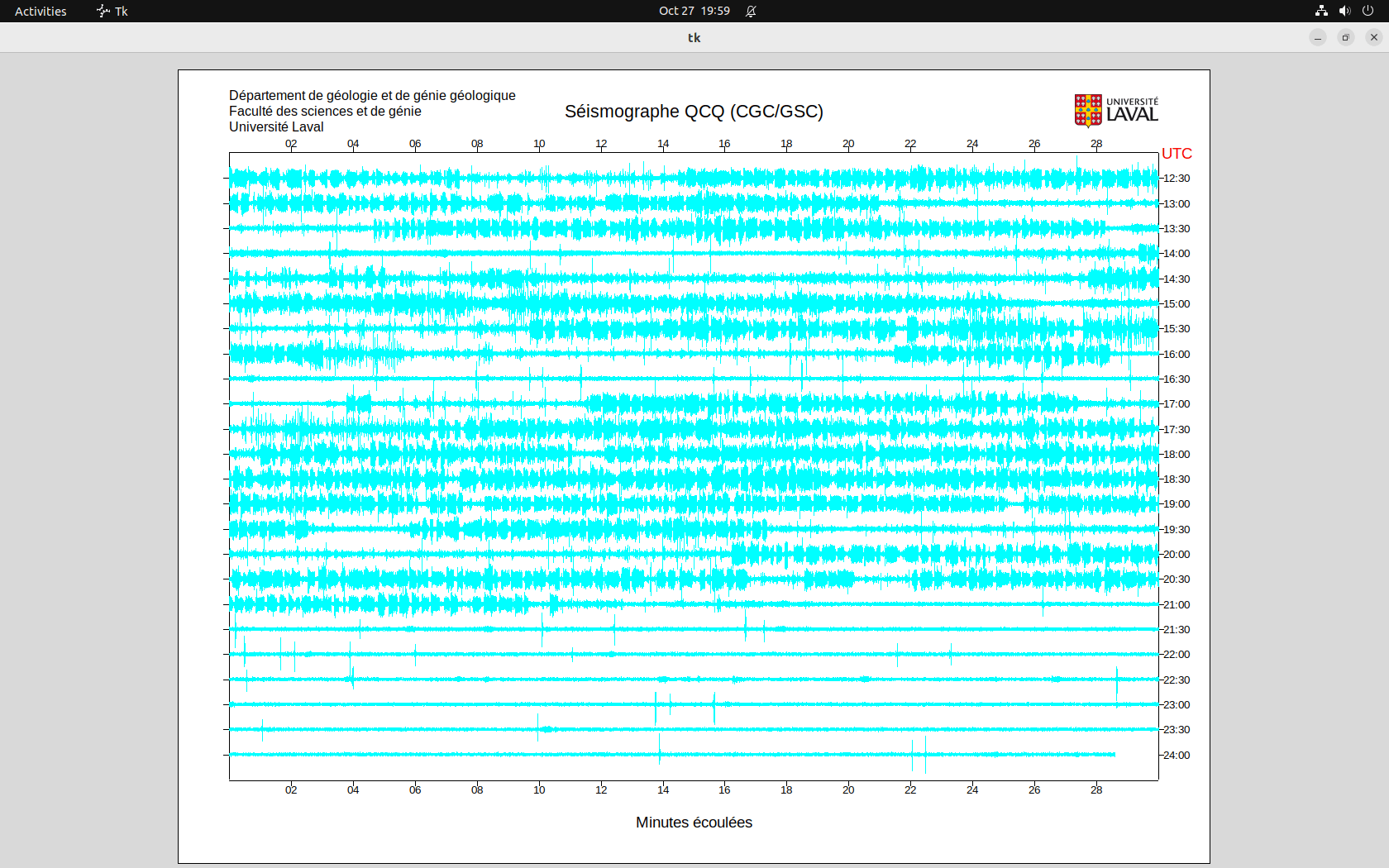Click the volume speaker icon
The image size is (1389, 868).
point(1344,11)
